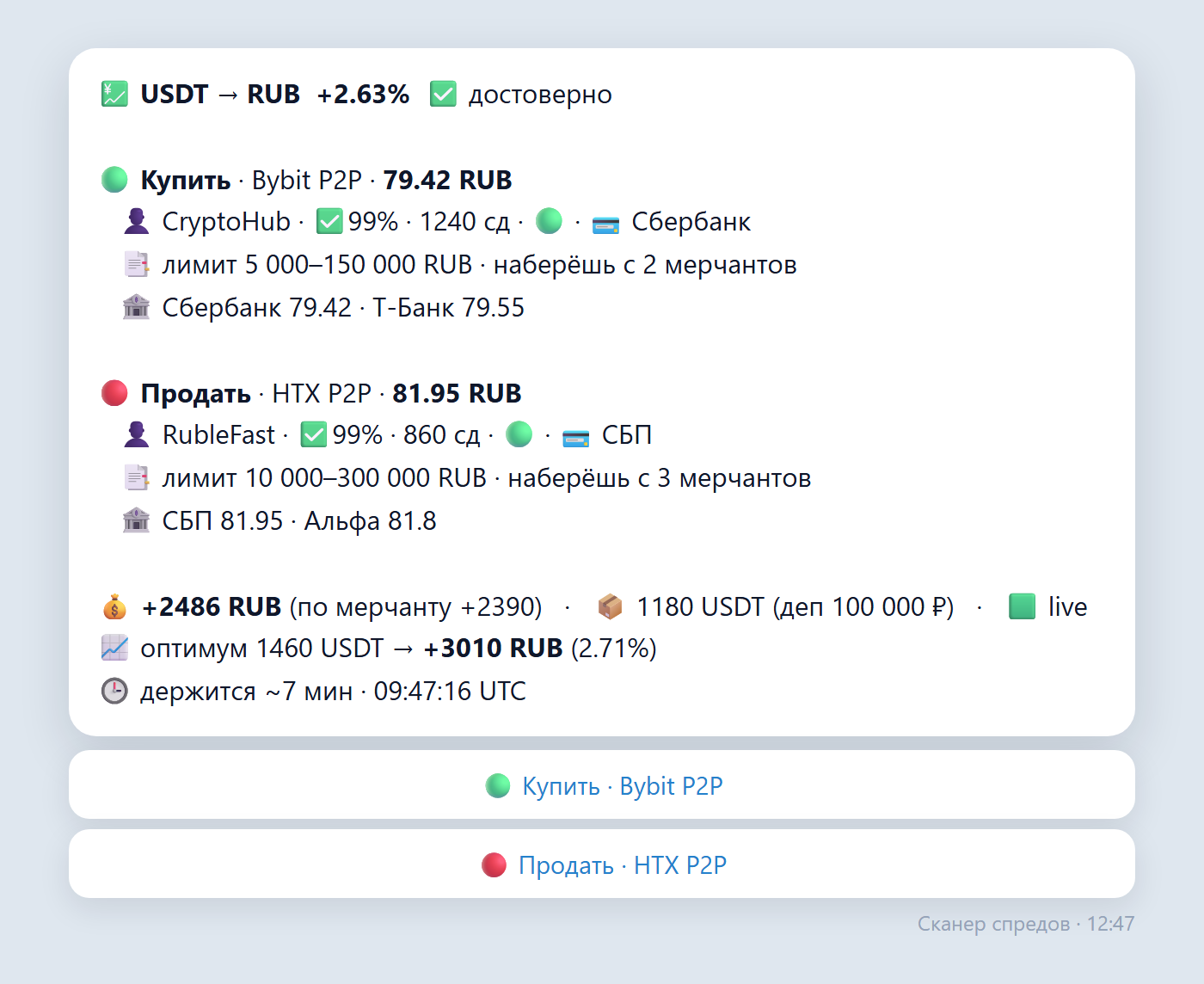Viewport: 1204px width, 984px height.
Task: Click the package box icon before 1180 USDT
Action: (610, 606)
